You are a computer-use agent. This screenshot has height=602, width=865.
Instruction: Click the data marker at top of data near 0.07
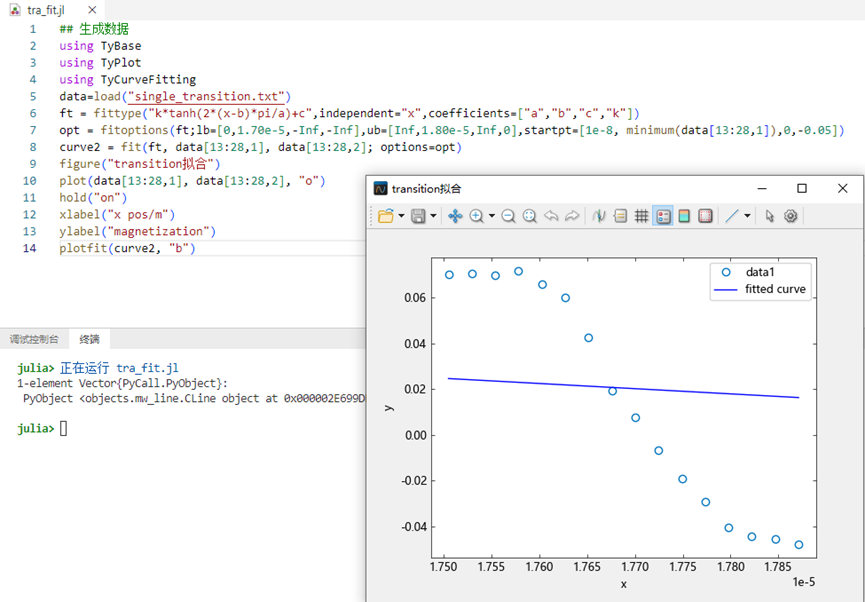point(519,271)
